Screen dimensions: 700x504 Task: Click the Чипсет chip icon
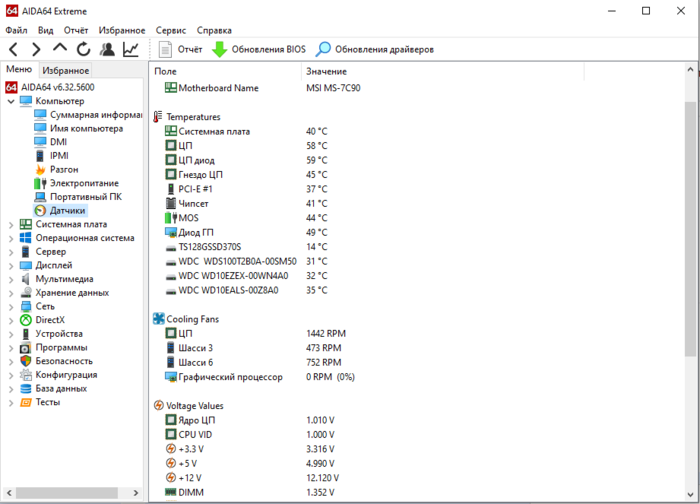tap(171, 204)
